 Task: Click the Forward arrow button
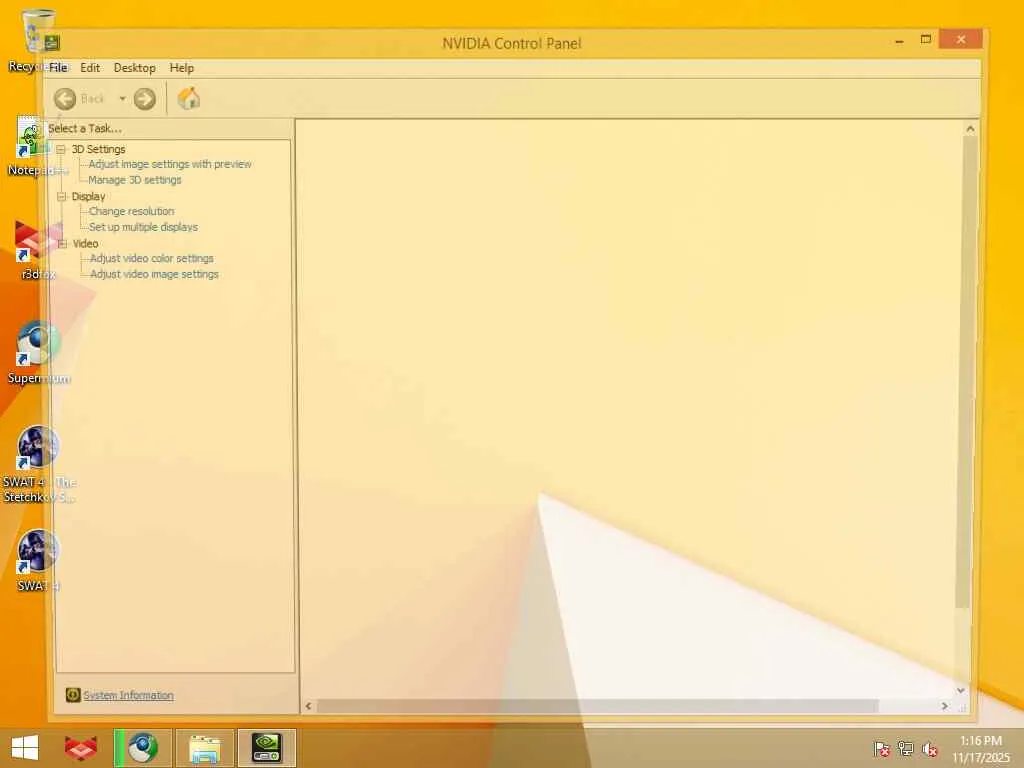pyautogui.click(x=144, y=99)
